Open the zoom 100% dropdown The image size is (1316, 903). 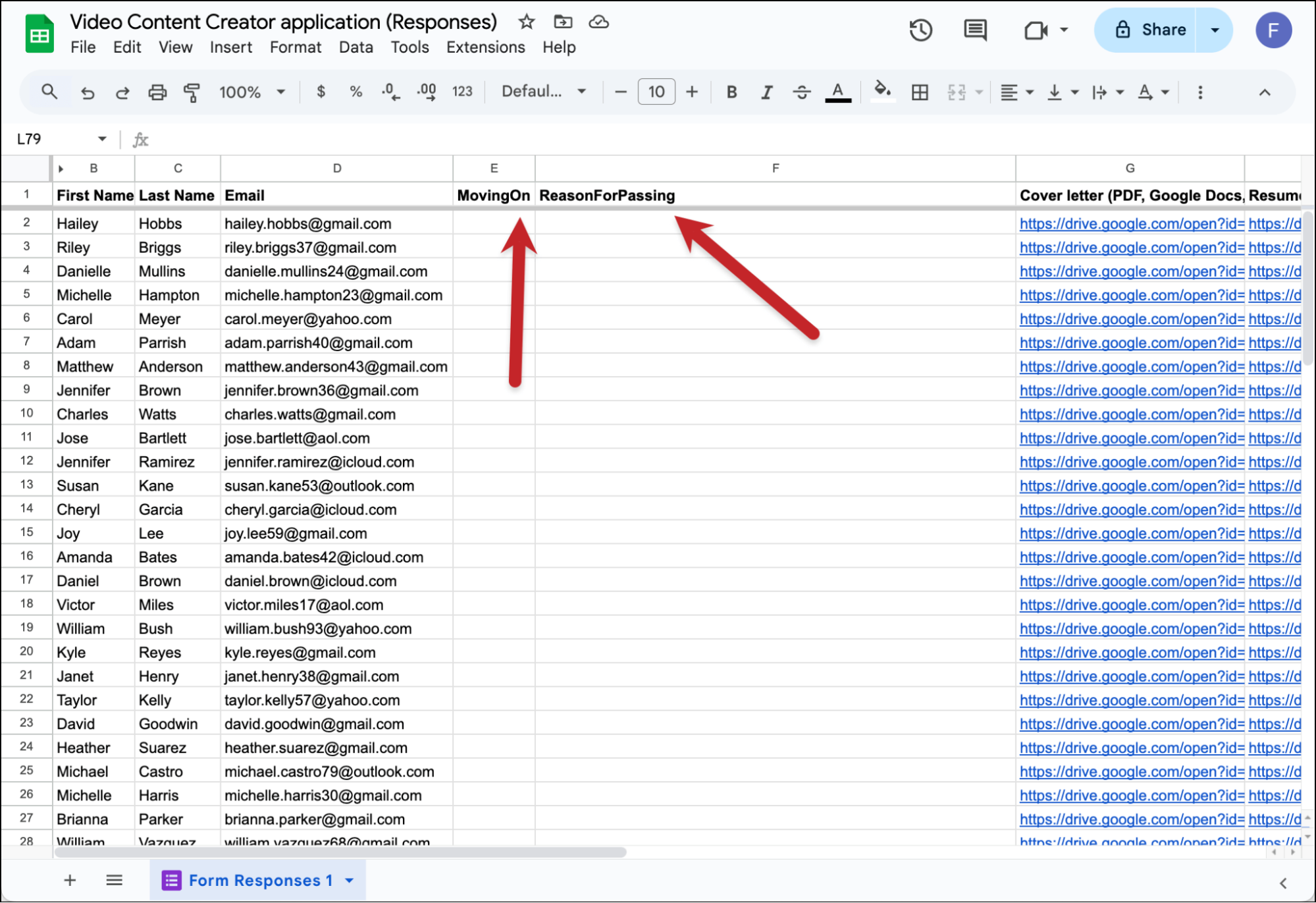(x=252, y=92)
